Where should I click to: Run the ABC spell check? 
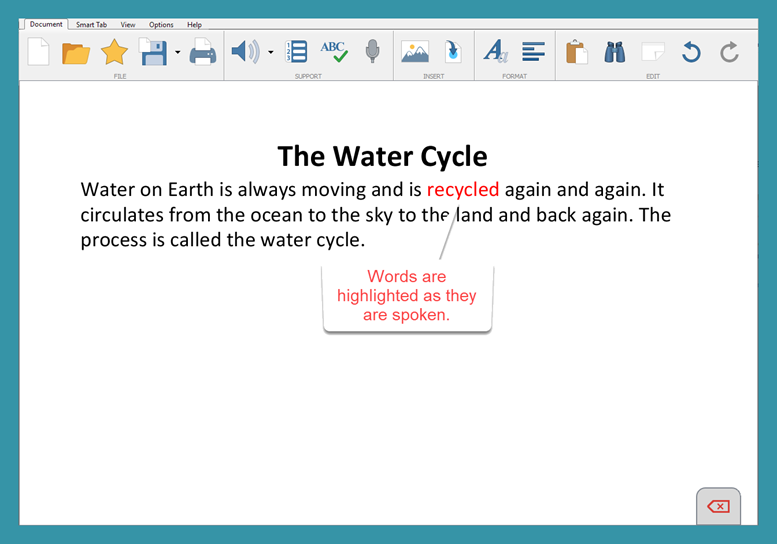[x=334, y=51]
